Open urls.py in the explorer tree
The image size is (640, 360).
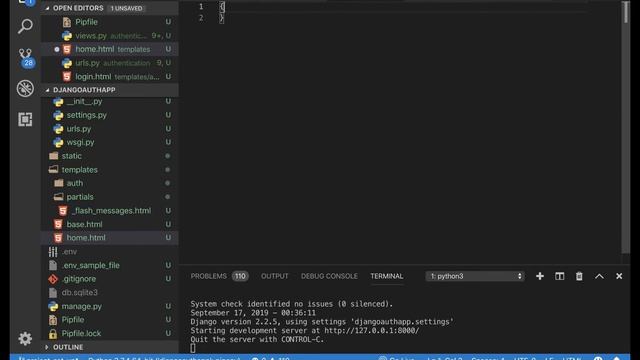click(109, 129)
